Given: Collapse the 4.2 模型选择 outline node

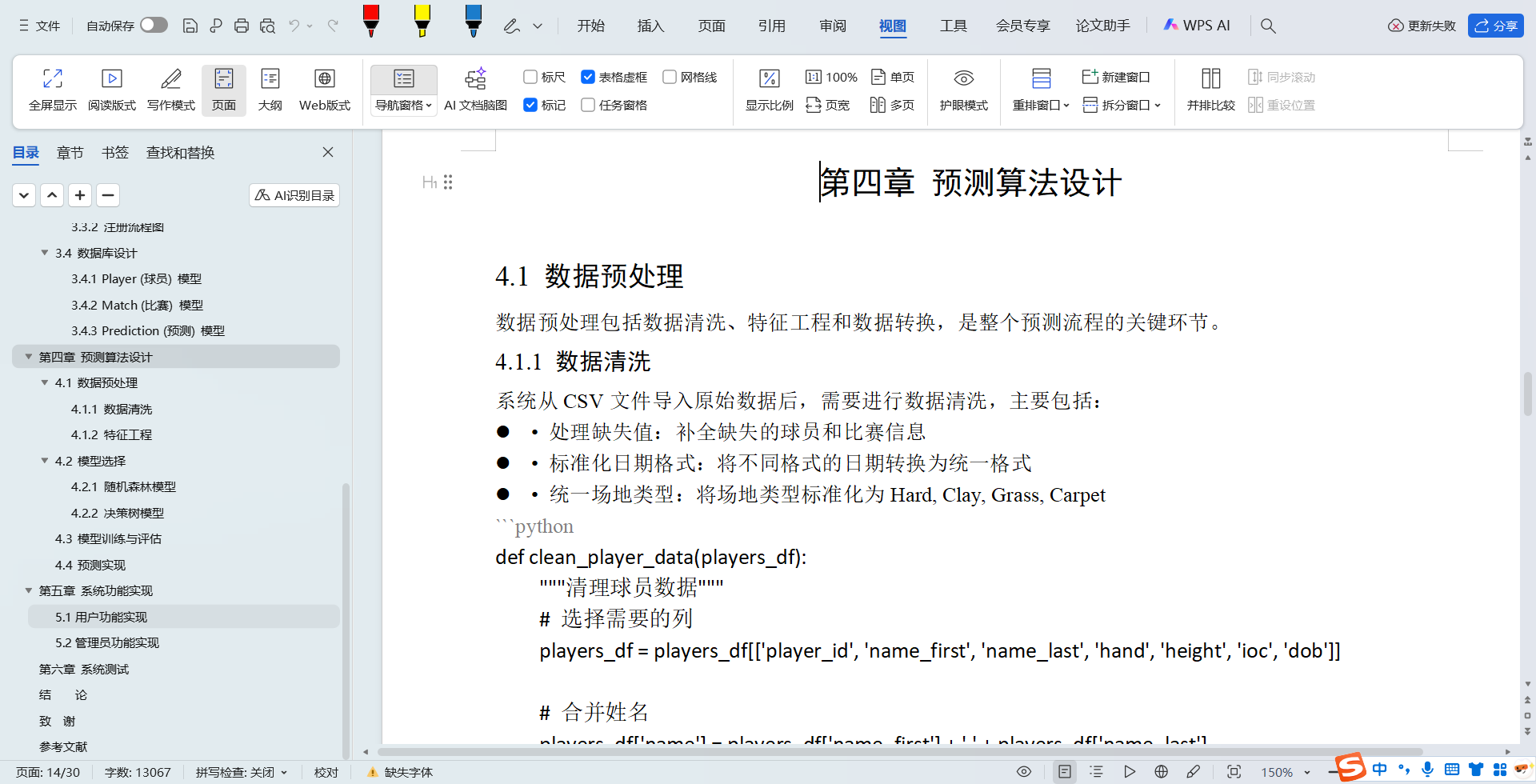Looking at the screenshot, I should point(45,461).
